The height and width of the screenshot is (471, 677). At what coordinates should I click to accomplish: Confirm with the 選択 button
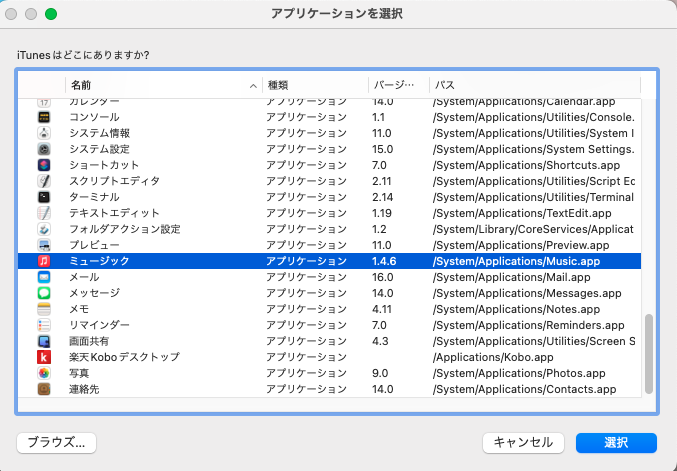coord(616,442)
